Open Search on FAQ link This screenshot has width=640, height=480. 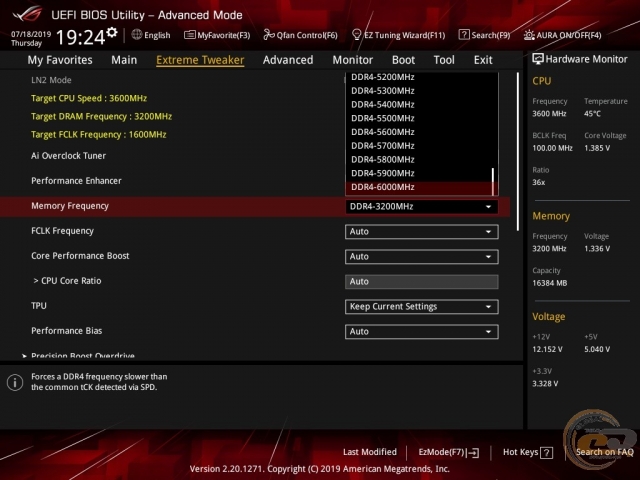click(x=604, y=452)
